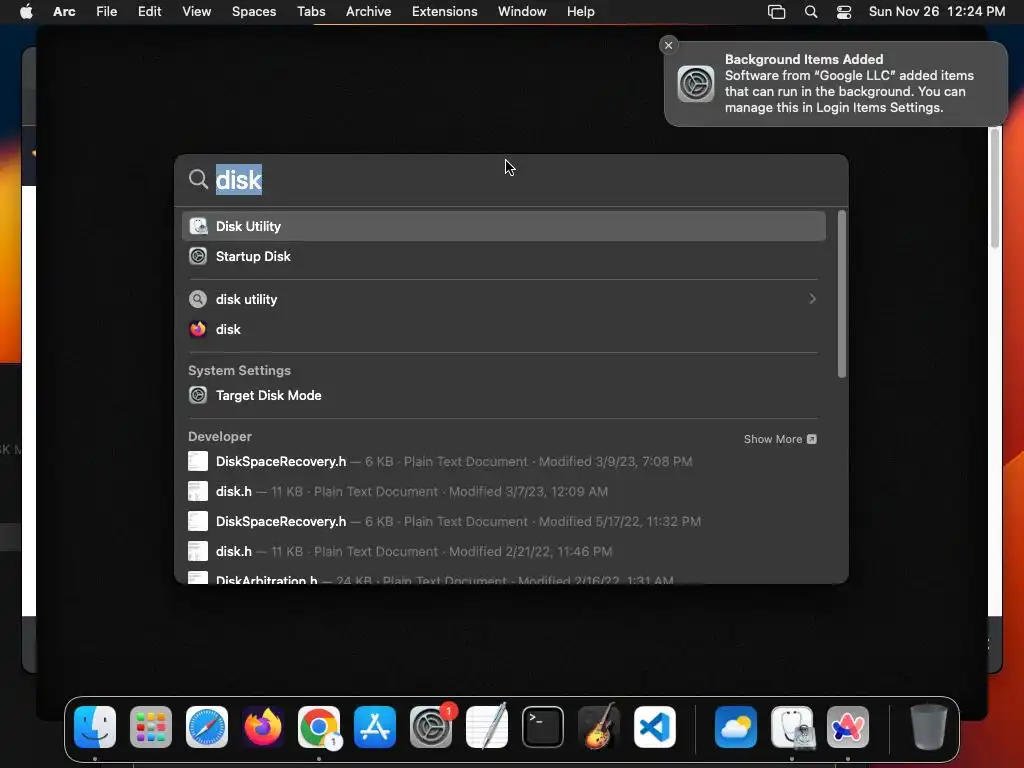Open Finder from the dock
This screenshot has width=1024, height=768.
coord(95,727)
